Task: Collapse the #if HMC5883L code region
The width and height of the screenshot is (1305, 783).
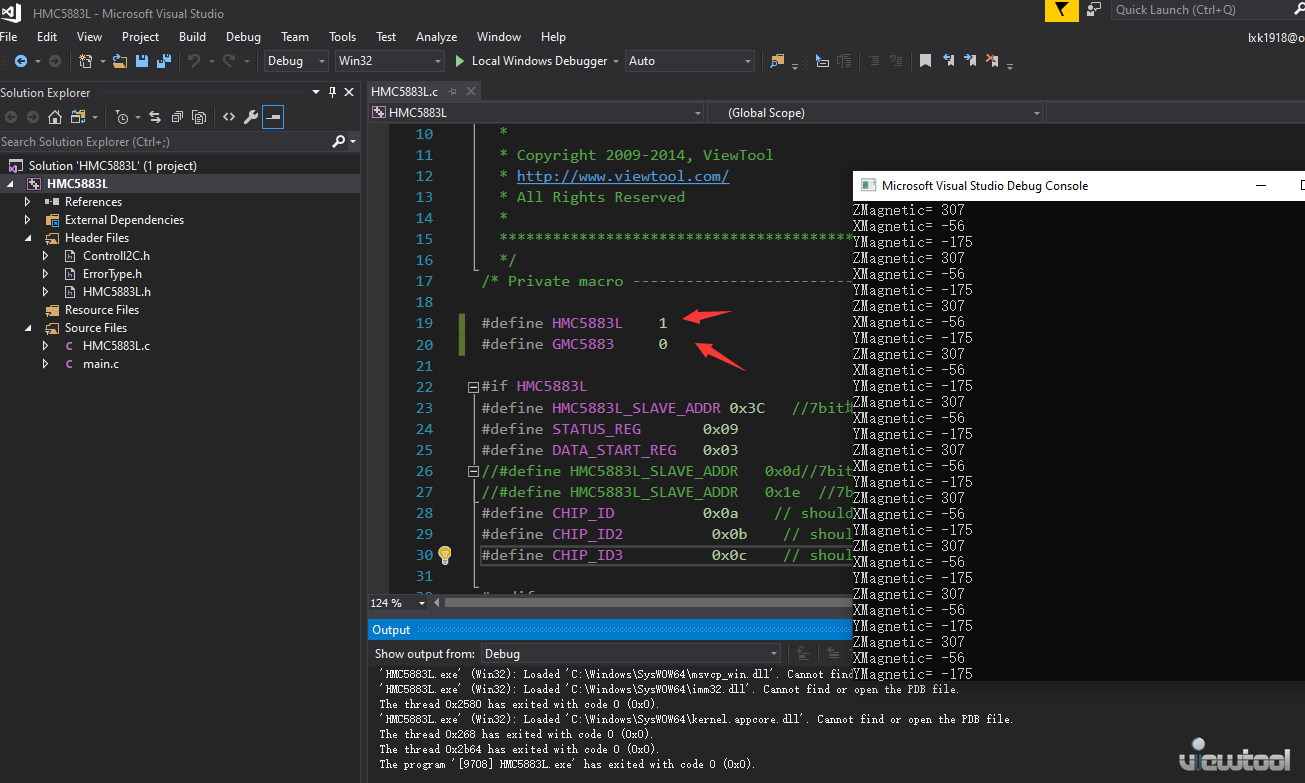Action: [x=473, y=387]
